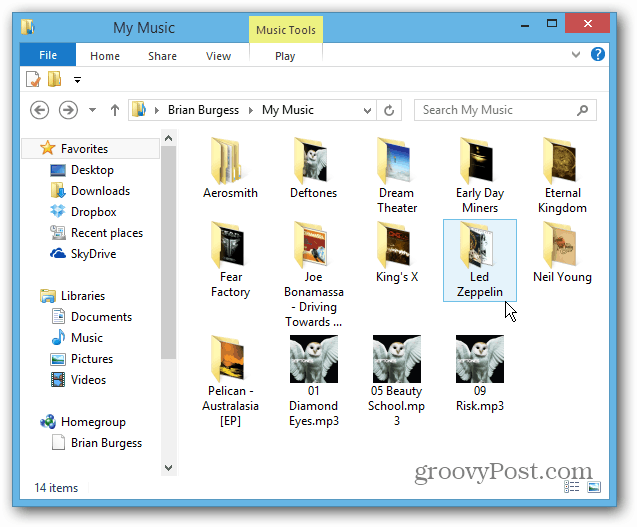This screenshot has width=637, height=527.
Task: Switch to Large icons view in status bar
Action: tap(594, 487)
